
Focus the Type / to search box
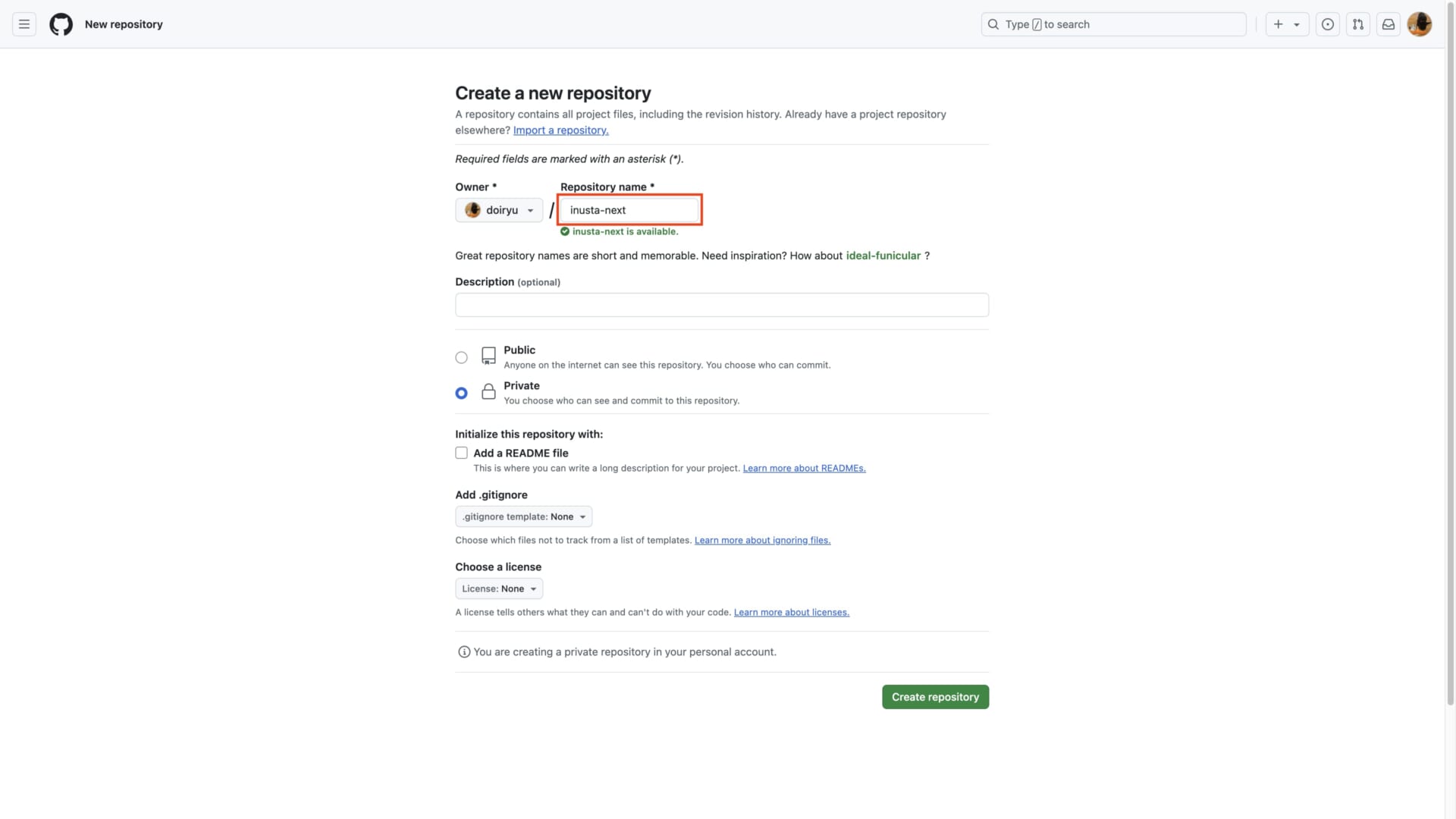point(1113,24)
